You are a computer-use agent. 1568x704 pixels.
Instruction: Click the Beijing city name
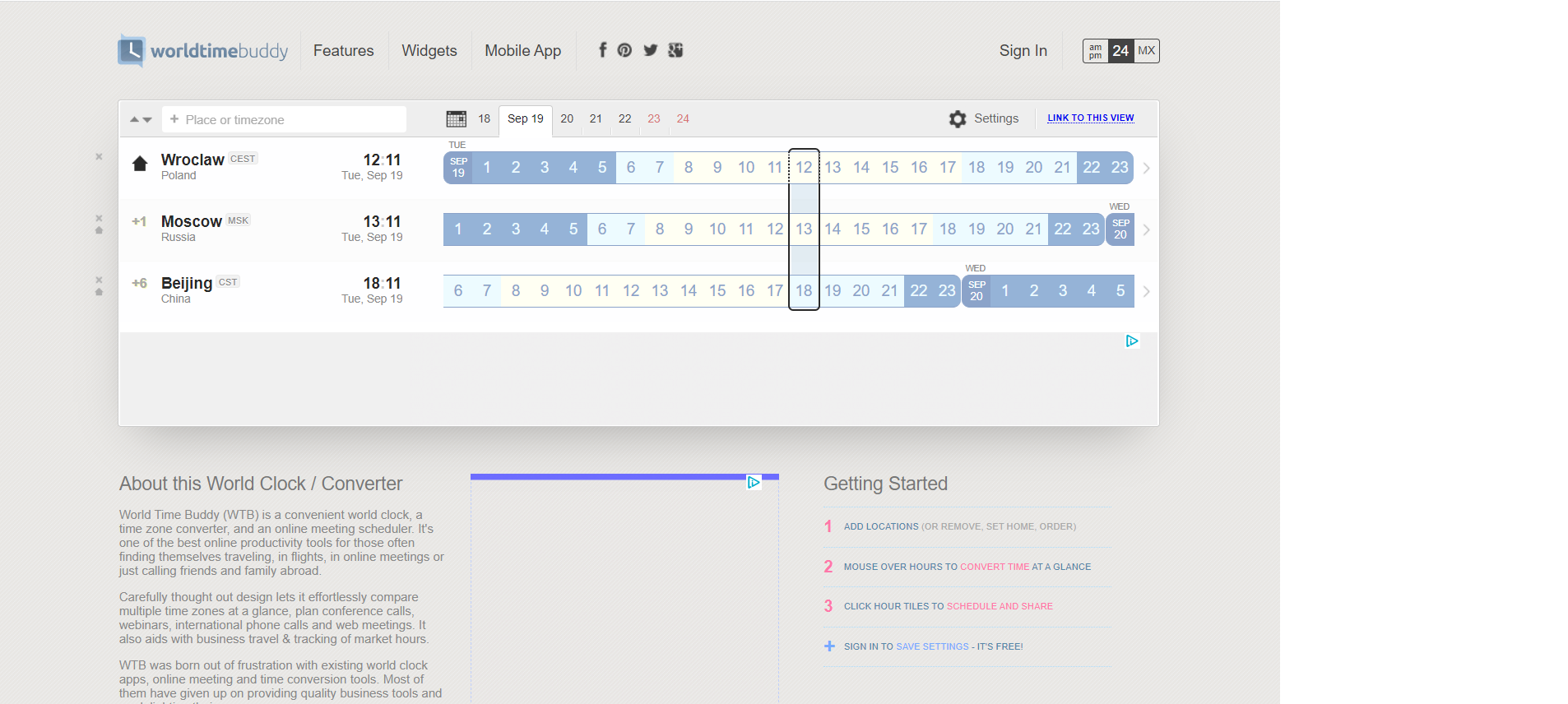point(187,284)
